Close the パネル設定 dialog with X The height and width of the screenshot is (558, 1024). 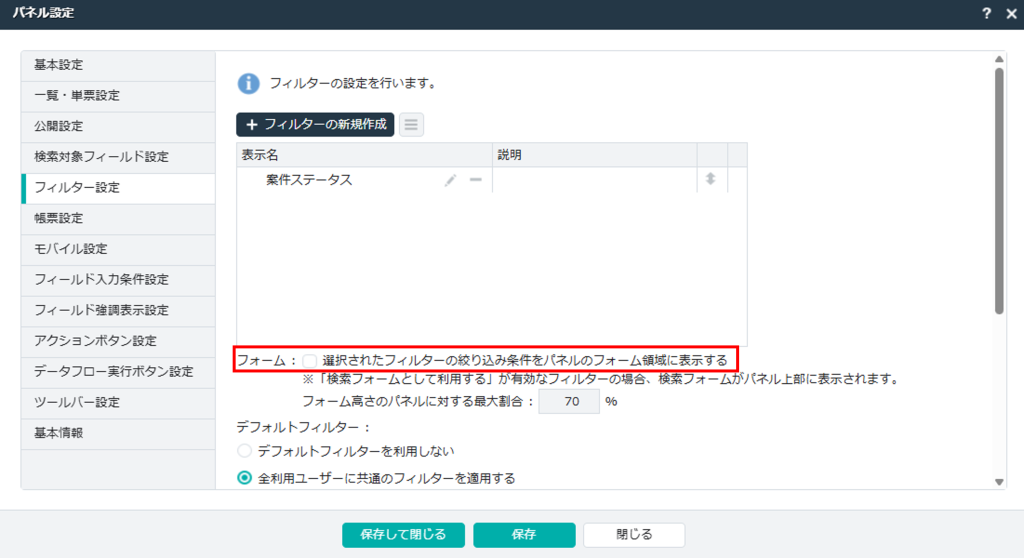click(1009, 14)
